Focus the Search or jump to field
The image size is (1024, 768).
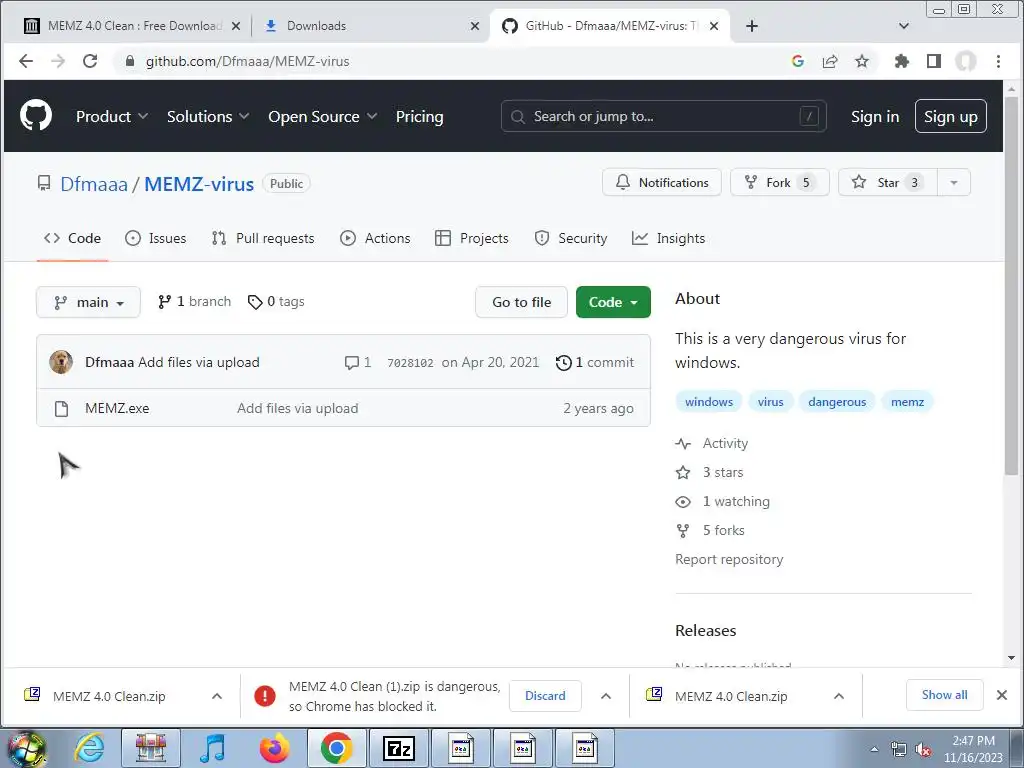tap(664, 116)
